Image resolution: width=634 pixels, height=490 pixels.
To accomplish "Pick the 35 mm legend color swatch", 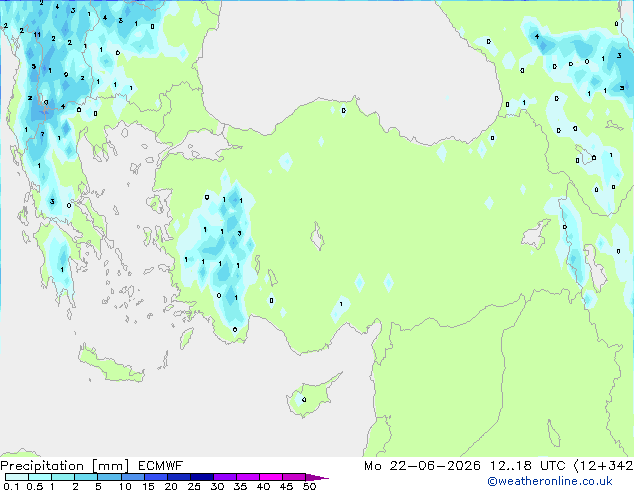I will pos(248,477).
